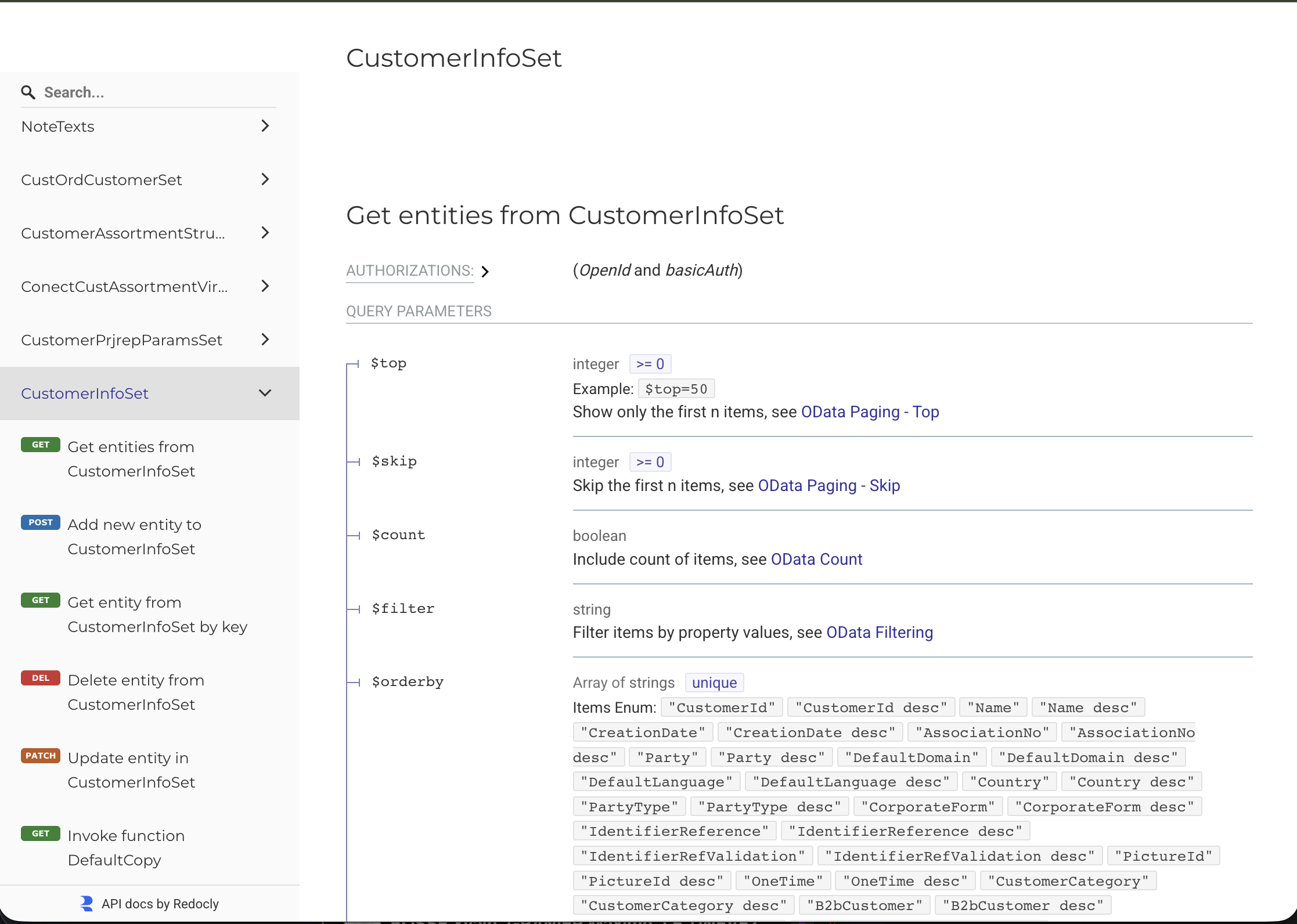Click the $orderby parameter name
Viewport: 1297px width, 924px height.
tap(408, 682)
